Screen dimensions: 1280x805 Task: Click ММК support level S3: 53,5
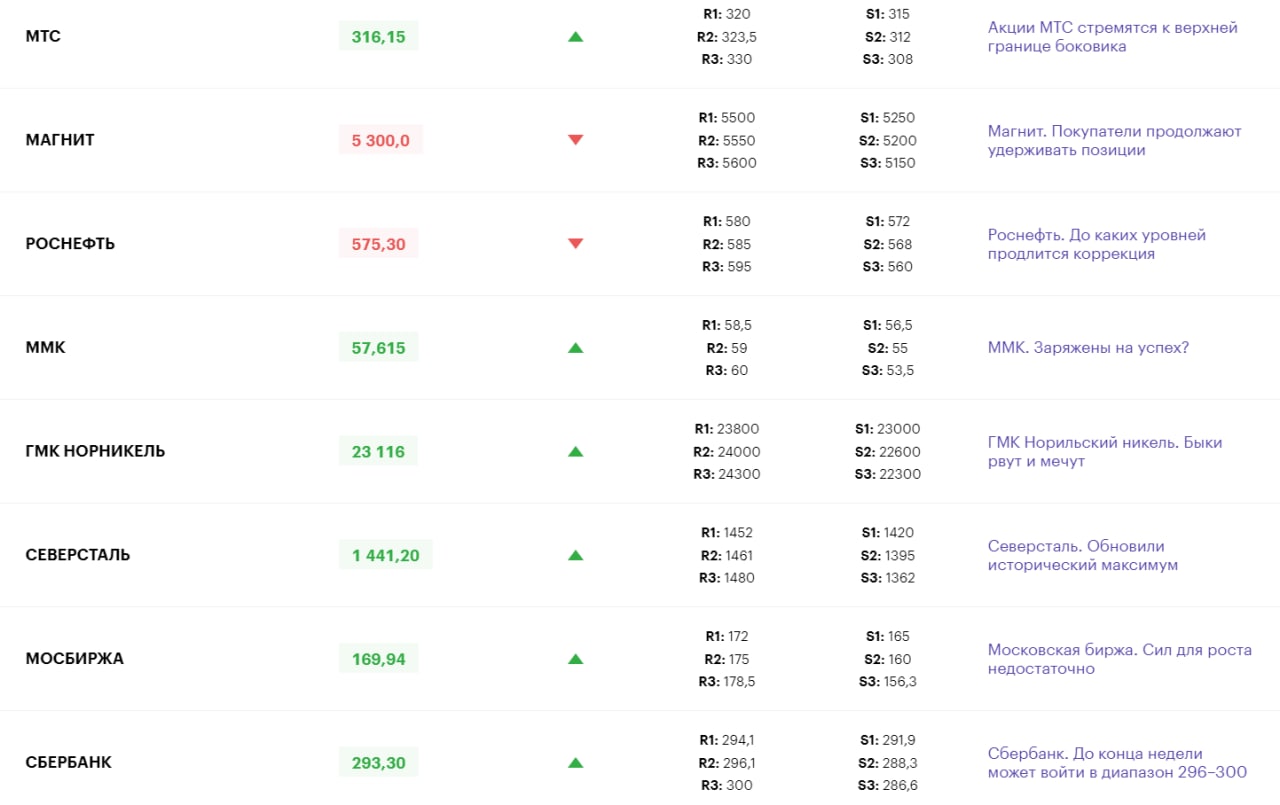coord(888,371)
